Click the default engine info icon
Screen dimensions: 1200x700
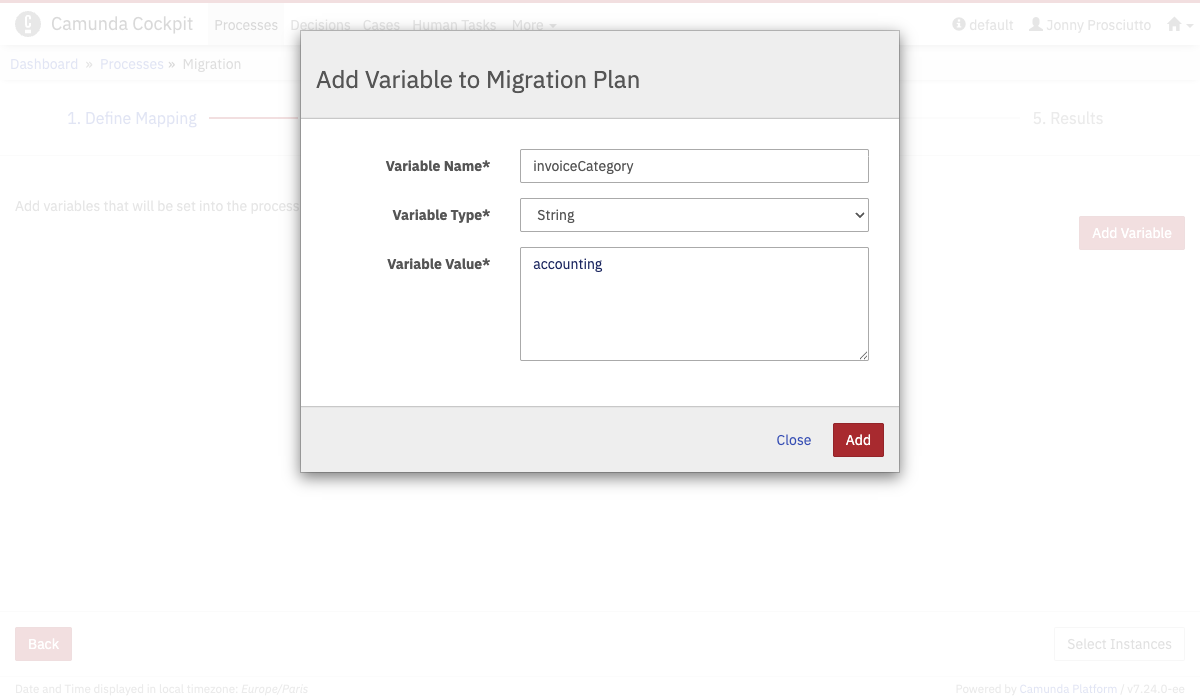coord(959,25)
